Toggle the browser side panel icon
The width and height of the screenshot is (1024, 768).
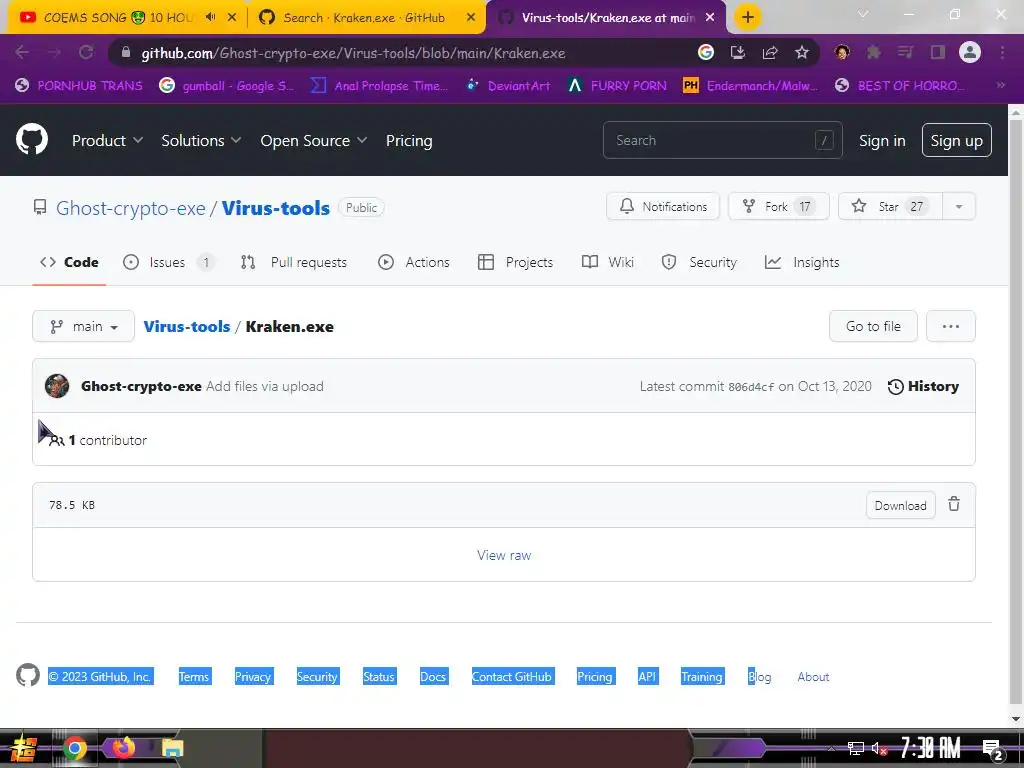(x=938, y=52)
